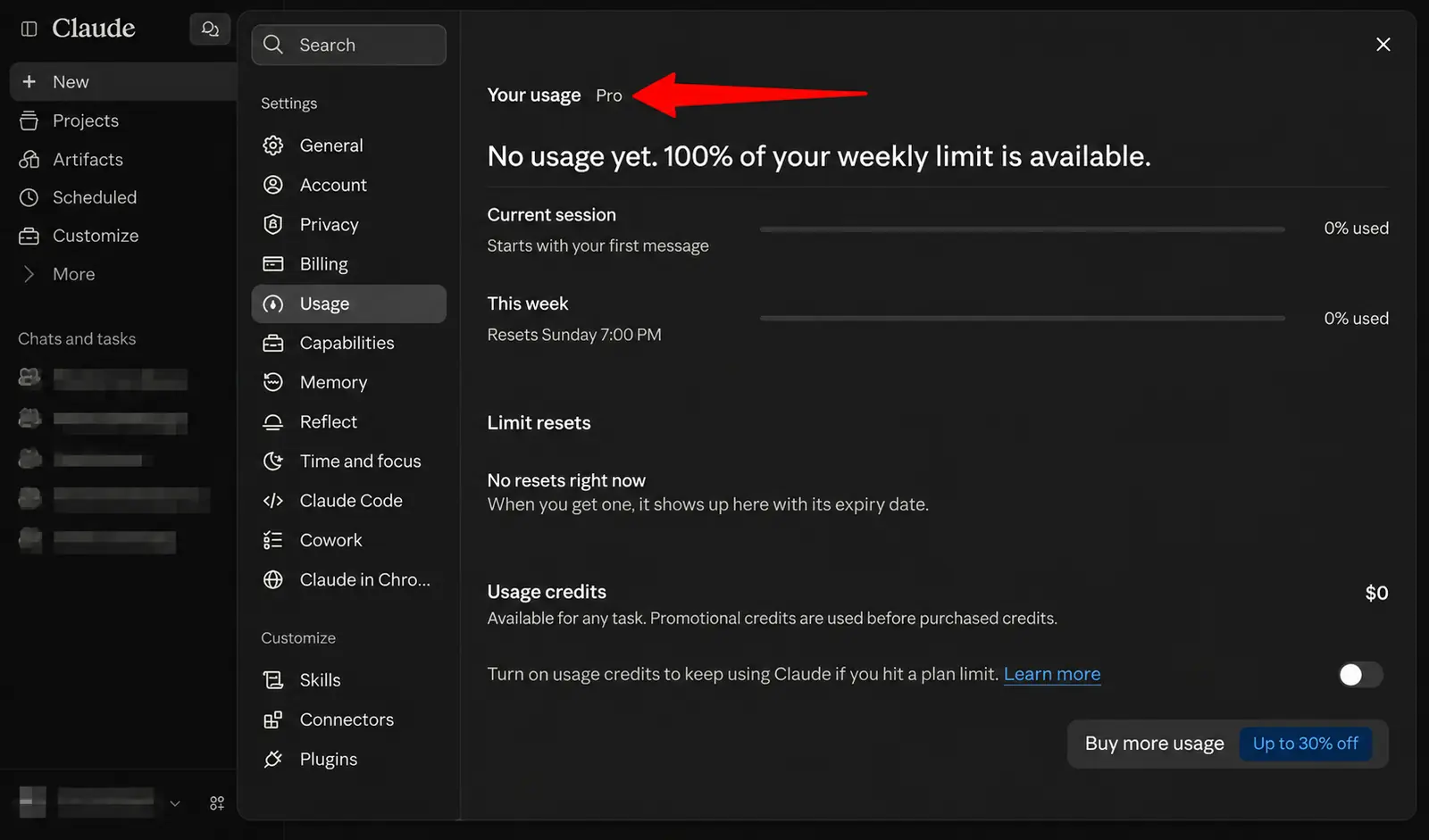Image resolution: width=1429 pixels, height=840 pixels.
Task: Open Plugins under Customize
Action: (x=348, y=759)
